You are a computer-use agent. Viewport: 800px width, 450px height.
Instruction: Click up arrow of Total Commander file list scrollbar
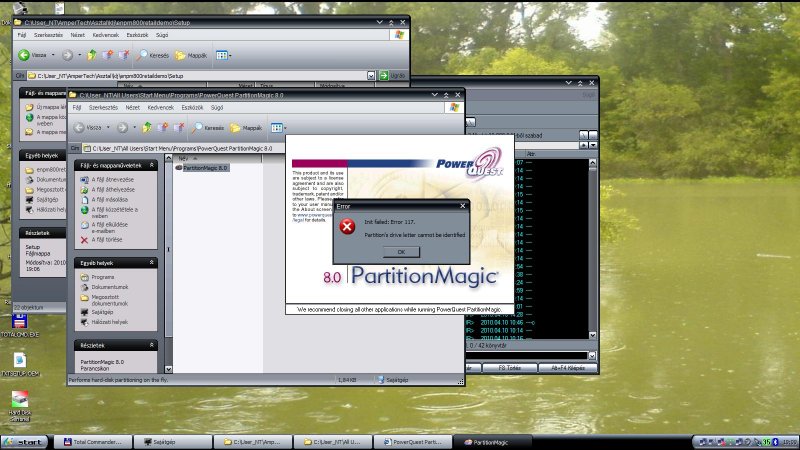click(592, 163)
